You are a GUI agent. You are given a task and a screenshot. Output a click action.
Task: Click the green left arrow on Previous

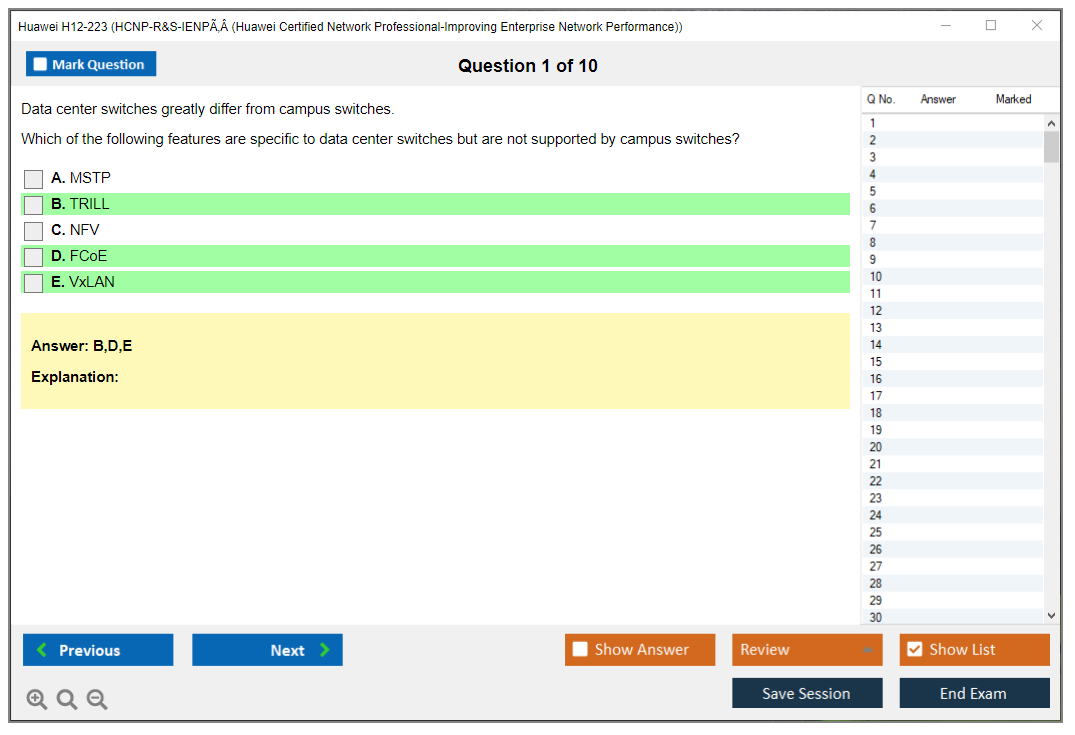[42, 650]
